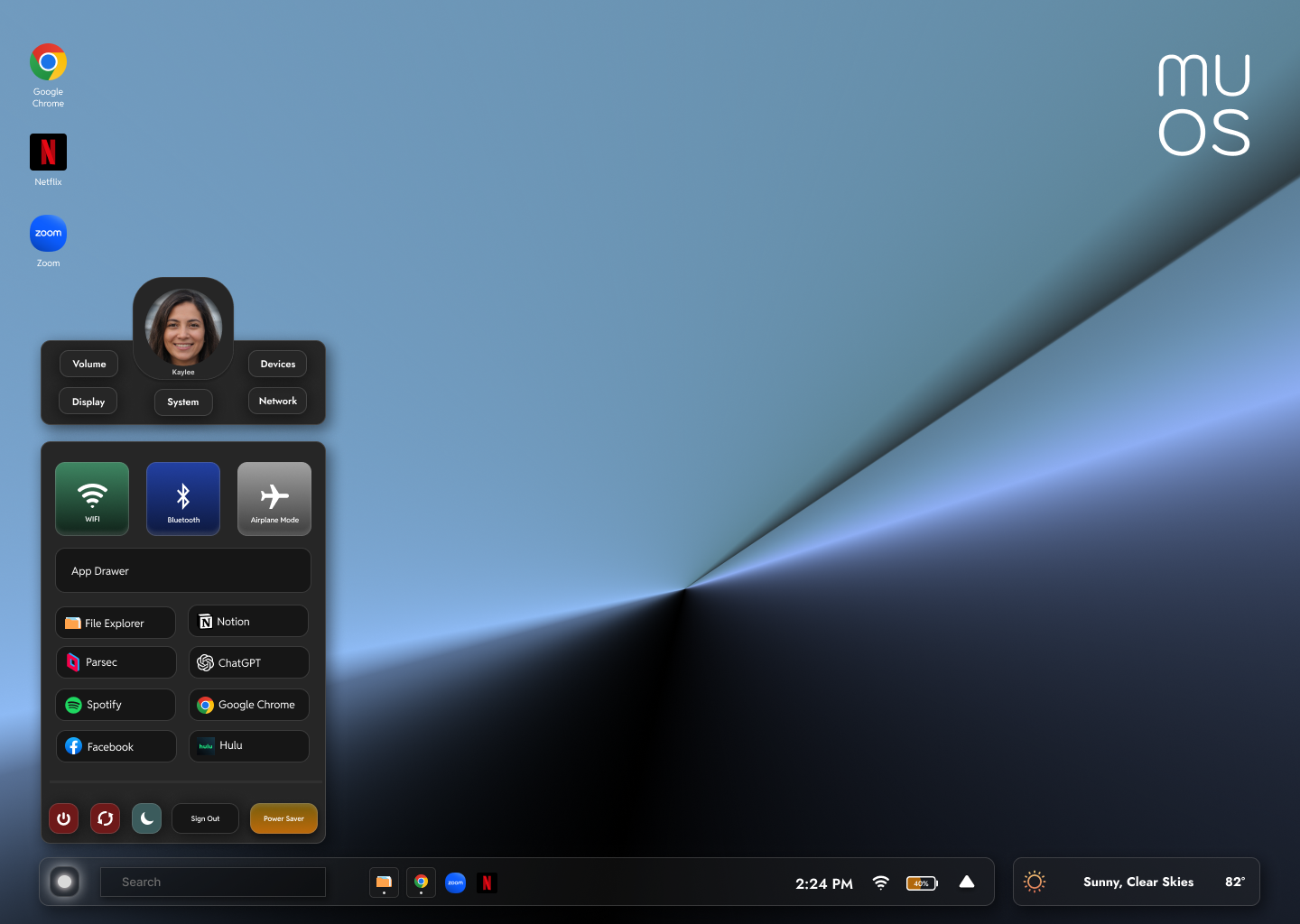Open the Network settings panel
This screenshot has width=1300, height=924.
click(x=277, y=401)
